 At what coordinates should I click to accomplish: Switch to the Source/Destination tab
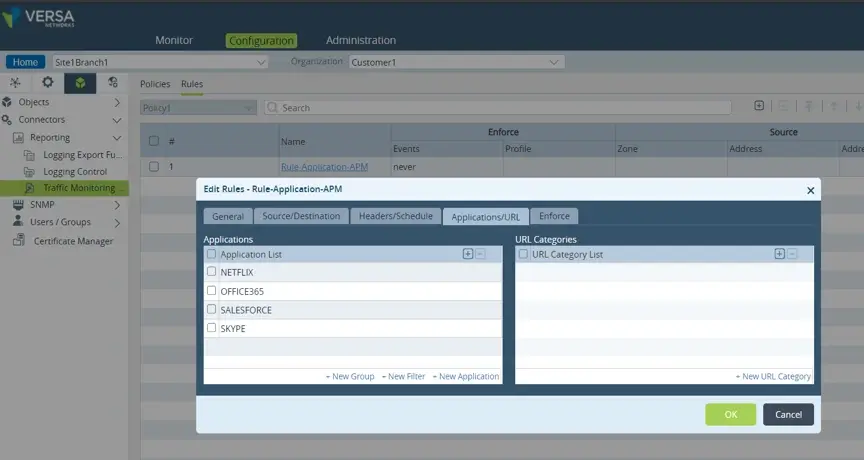301,216
